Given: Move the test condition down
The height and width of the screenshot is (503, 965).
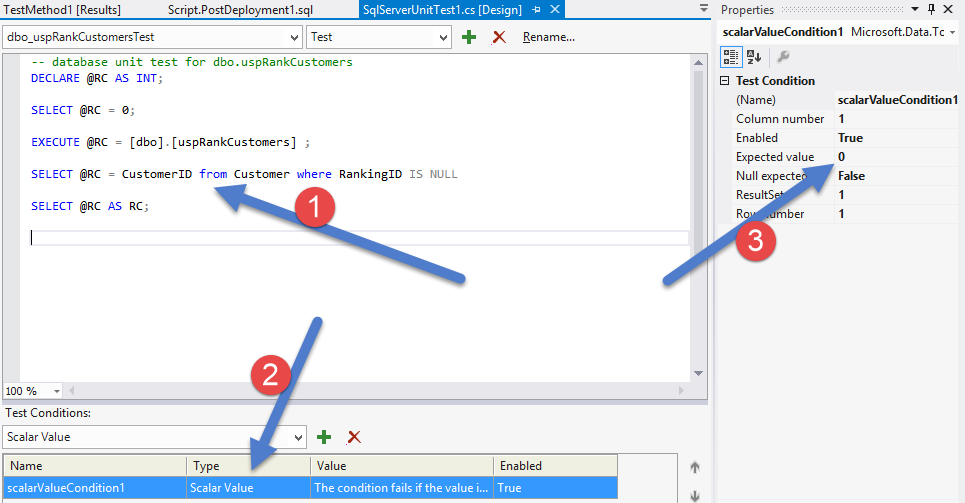Looking at the screenshot, I should pos(695,496).
